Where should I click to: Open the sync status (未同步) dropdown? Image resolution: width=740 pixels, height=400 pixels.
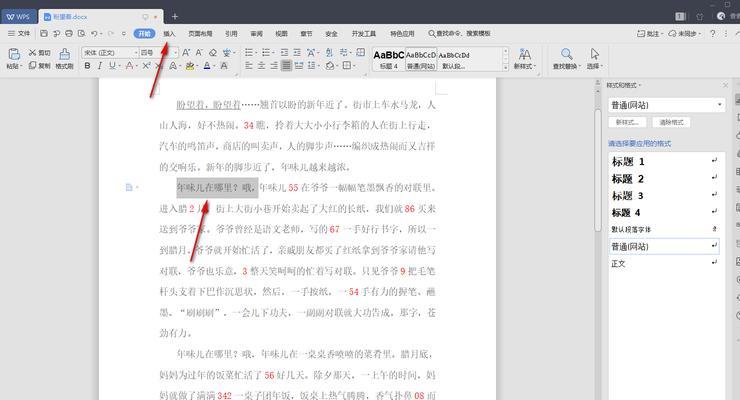[685, 33]
